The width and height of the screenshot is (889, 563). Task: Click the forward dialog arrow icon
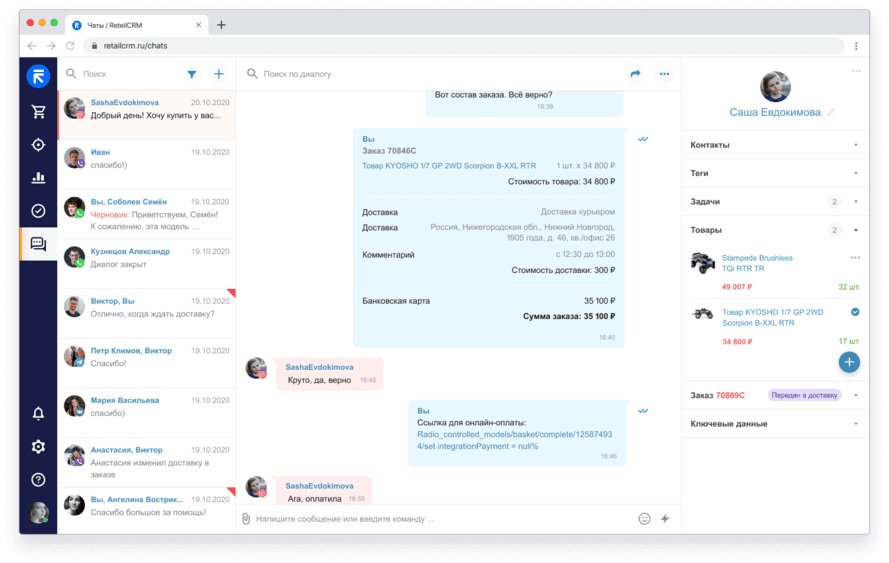pos(635,74)
